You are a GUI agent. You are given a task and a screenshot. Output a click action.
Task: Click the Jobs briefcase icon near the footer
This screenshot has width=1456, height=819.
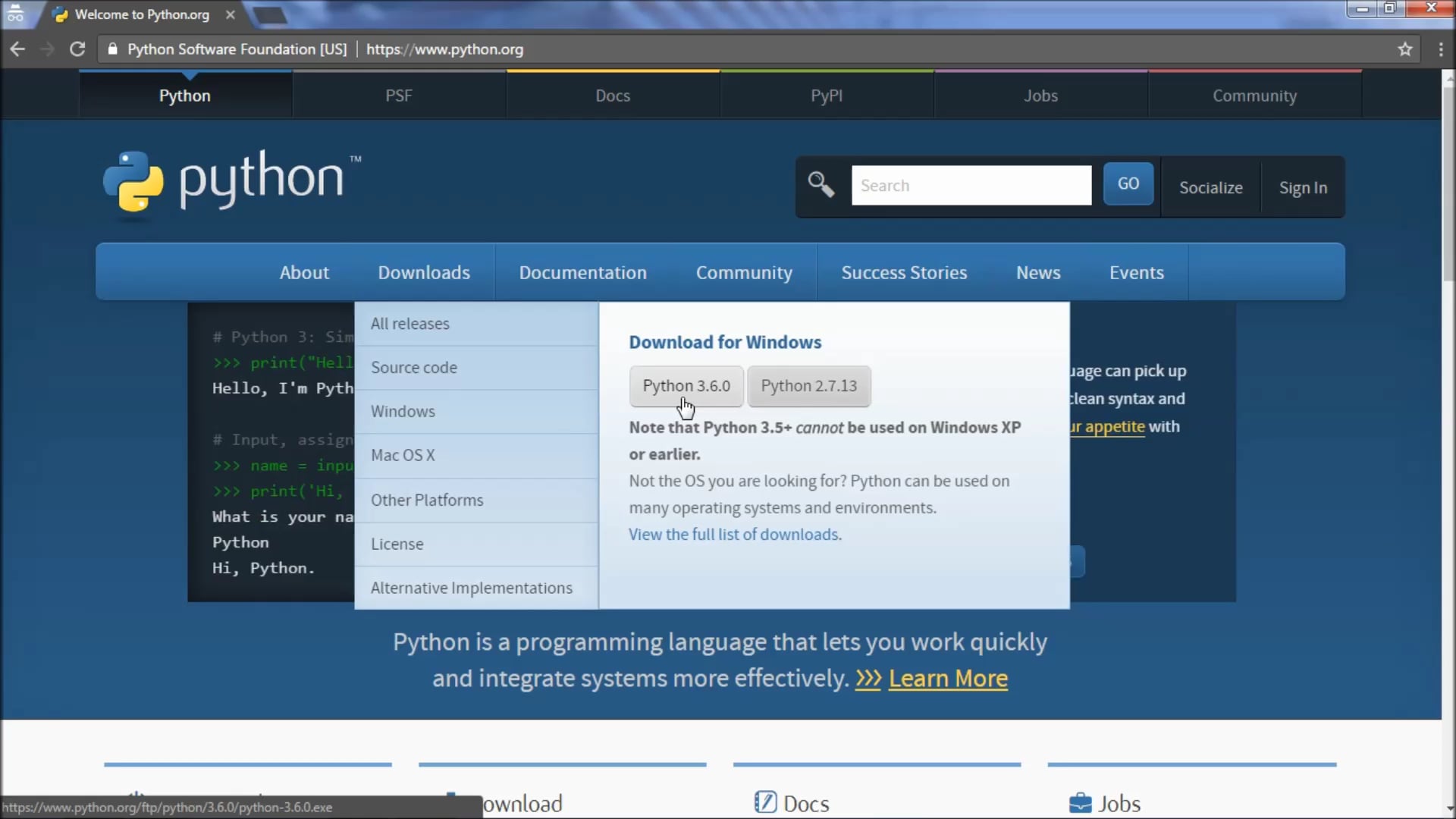(1080, 802)
